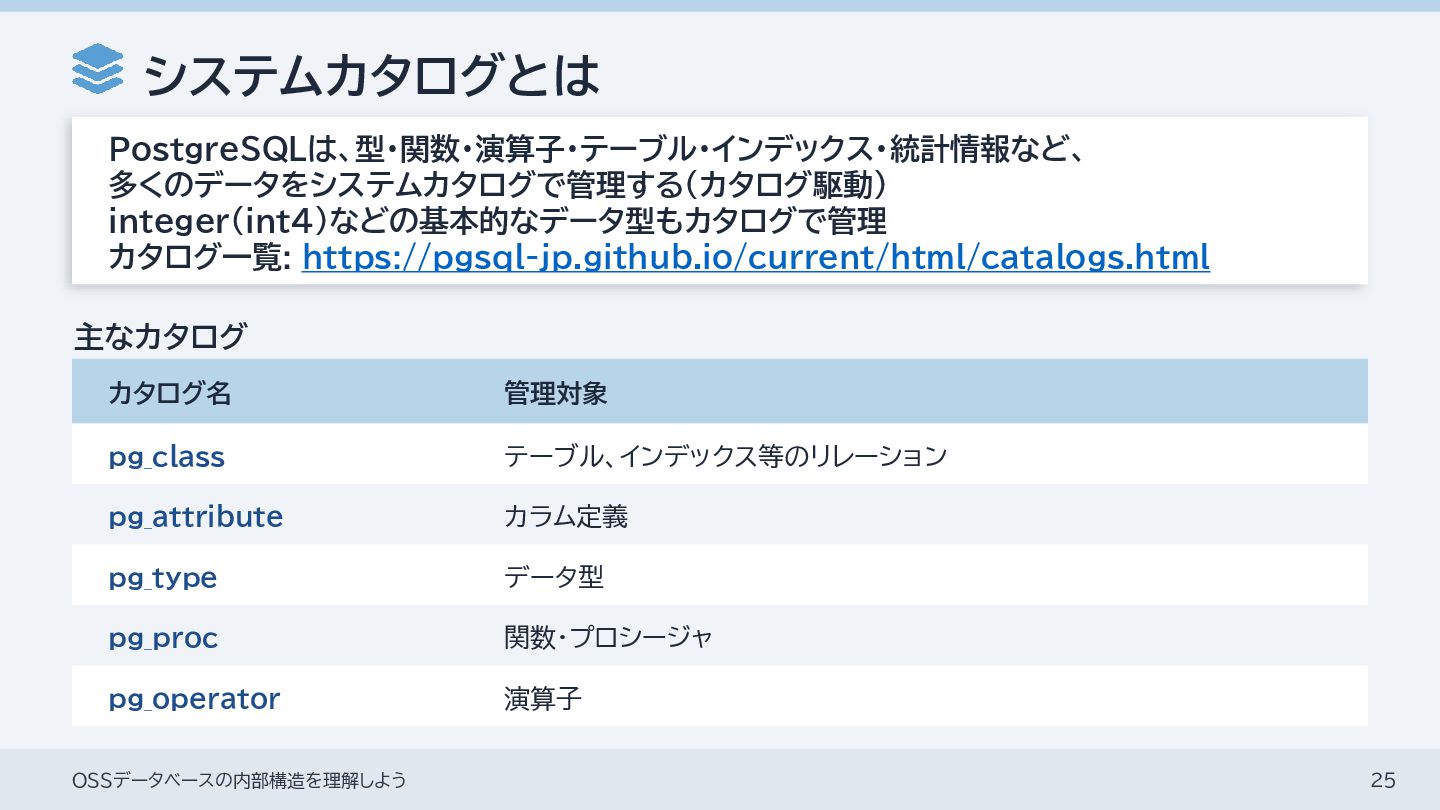
Task: Click the stacked layers icon beside the title
Action: (98, 69)
